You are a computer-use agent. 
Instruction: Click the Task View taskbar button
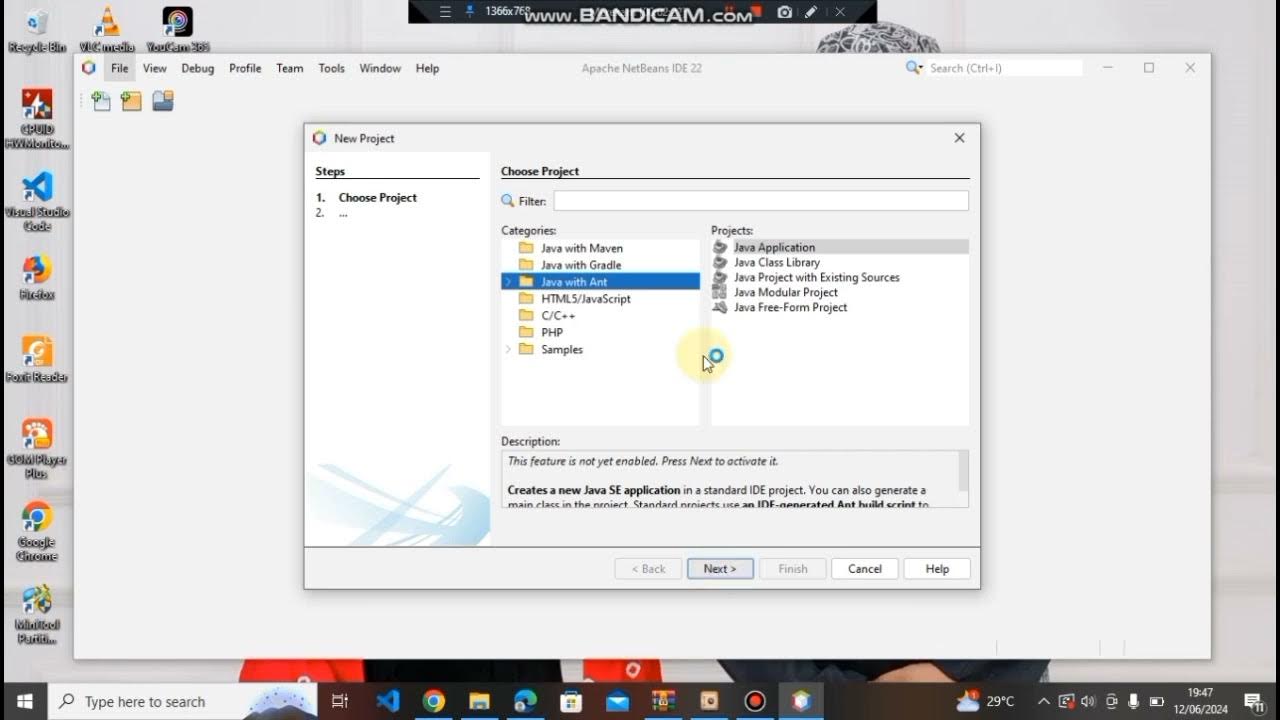pyautogui.click(x=340, y=701)
